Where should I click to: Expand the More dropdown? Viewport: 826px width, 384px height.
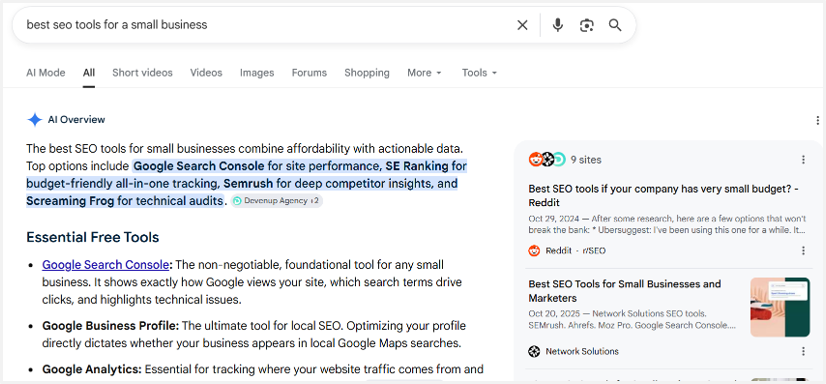[x=424, y=73]
